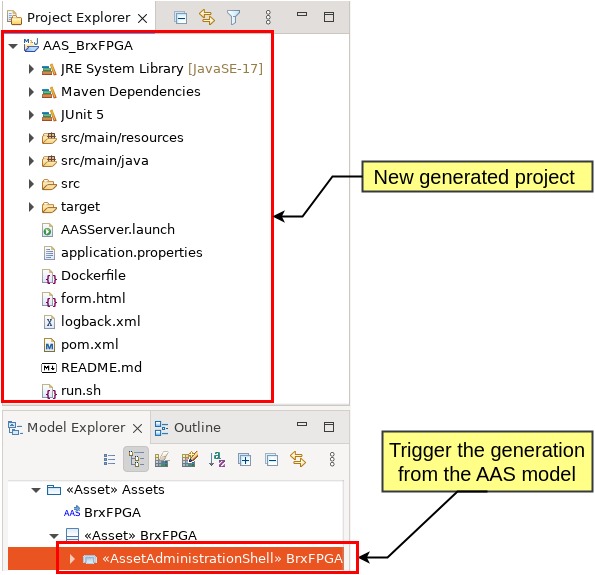Toggle Link with Editor in Project Explorer

(x=207, y=17)
